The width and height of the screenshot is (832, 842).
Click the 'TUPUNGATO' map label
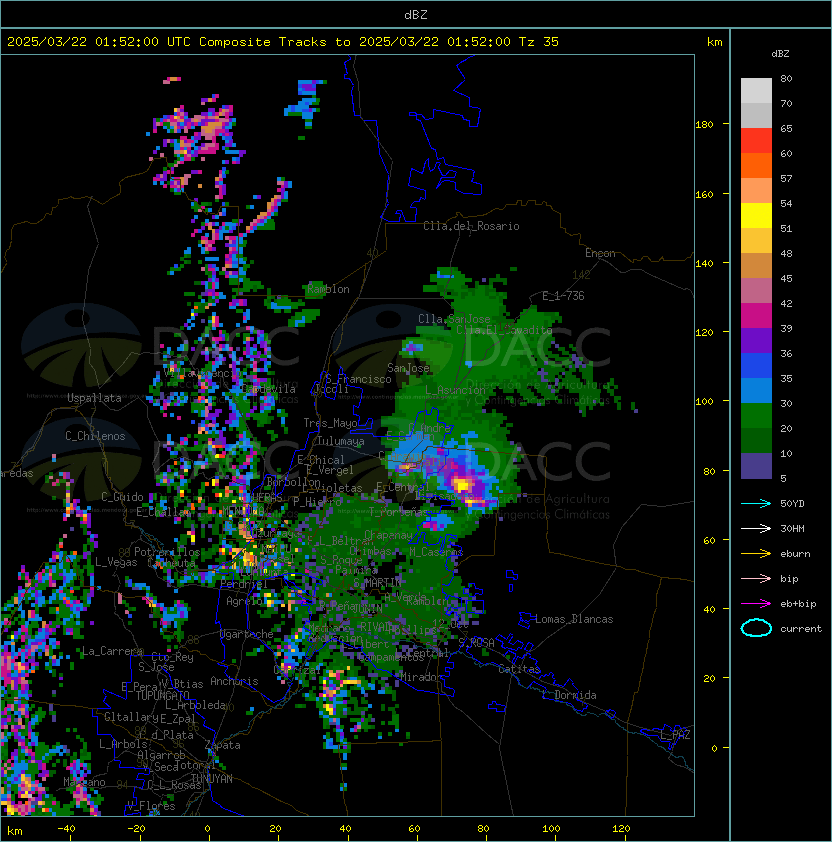click(x=162, y=695)
